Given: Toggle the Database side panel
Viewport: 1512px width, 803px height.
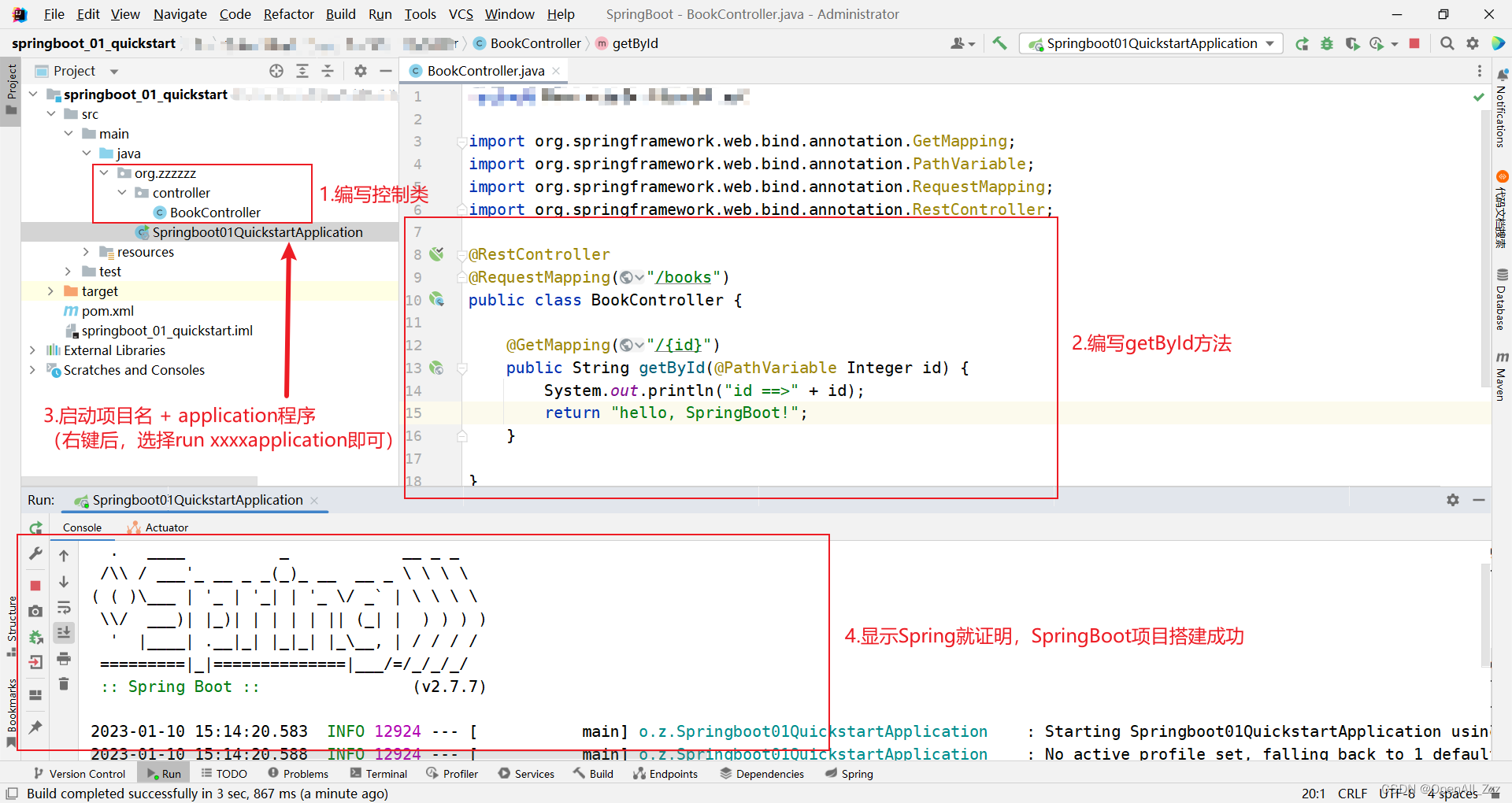Looking at the screenshot, I should (1502, 300).
